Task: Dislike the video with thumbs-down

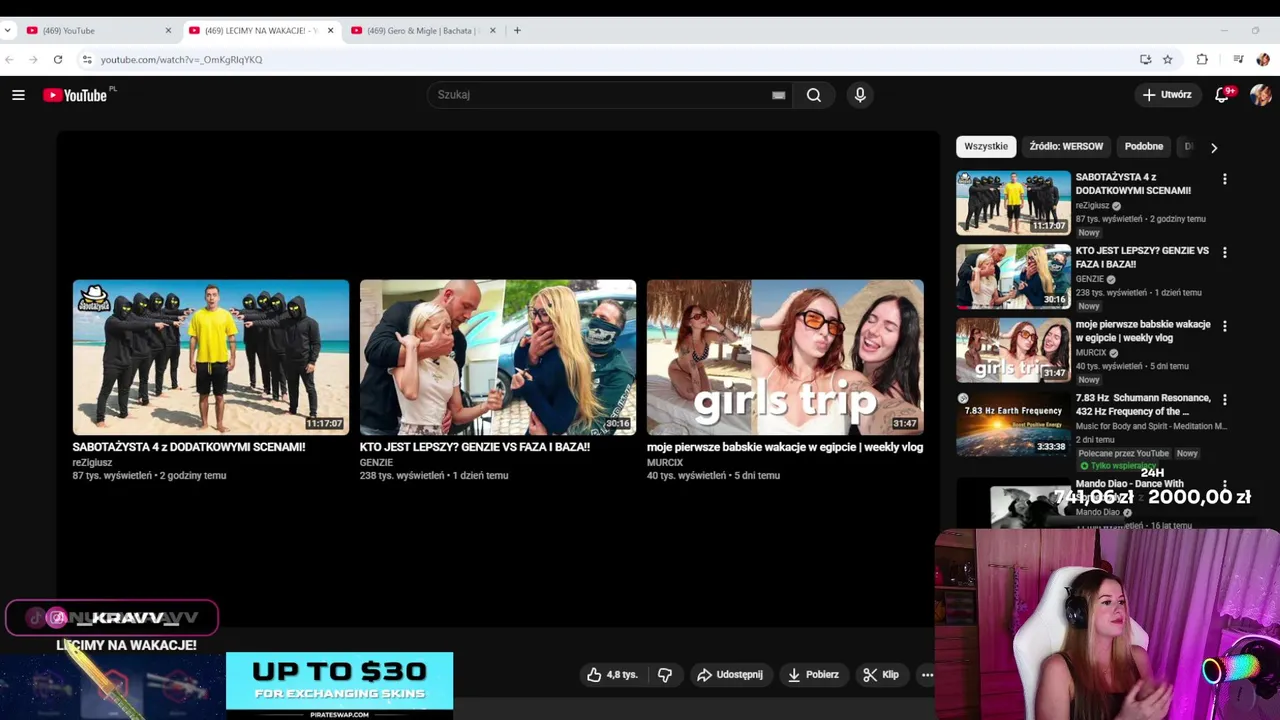Action: click(665, 675)
